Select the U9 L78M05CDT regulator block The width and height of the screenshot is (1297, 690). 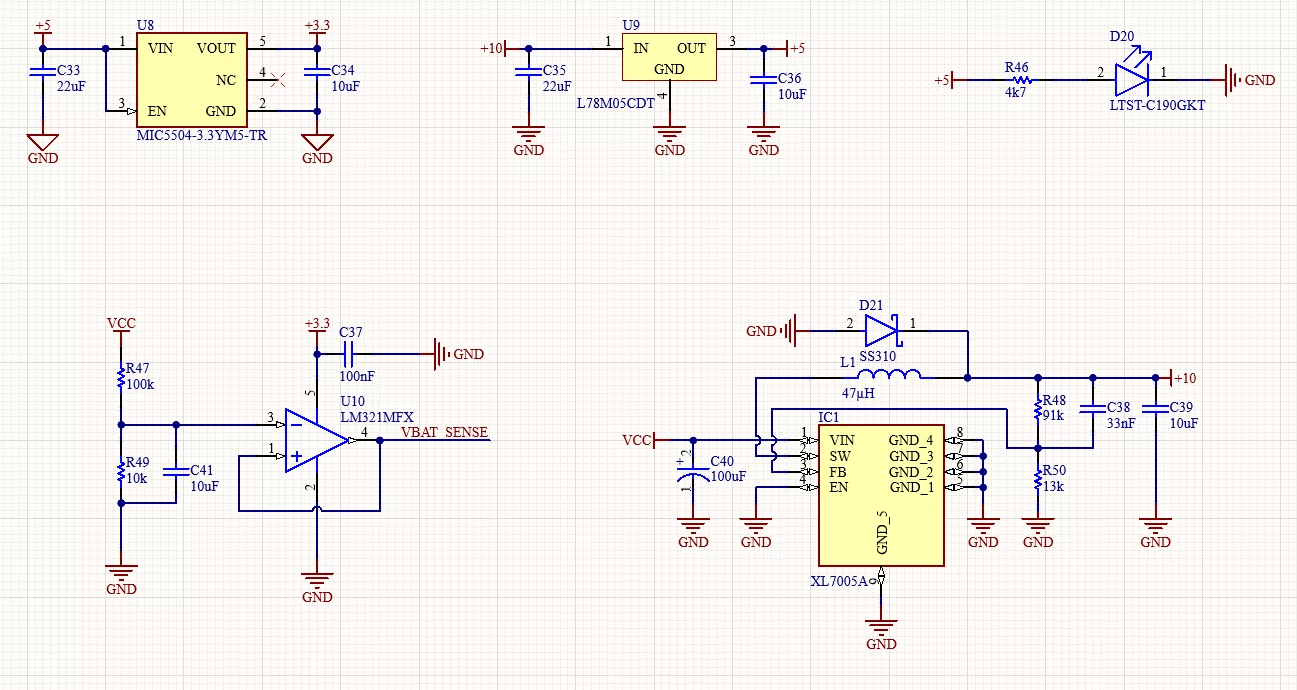(669, 57)
